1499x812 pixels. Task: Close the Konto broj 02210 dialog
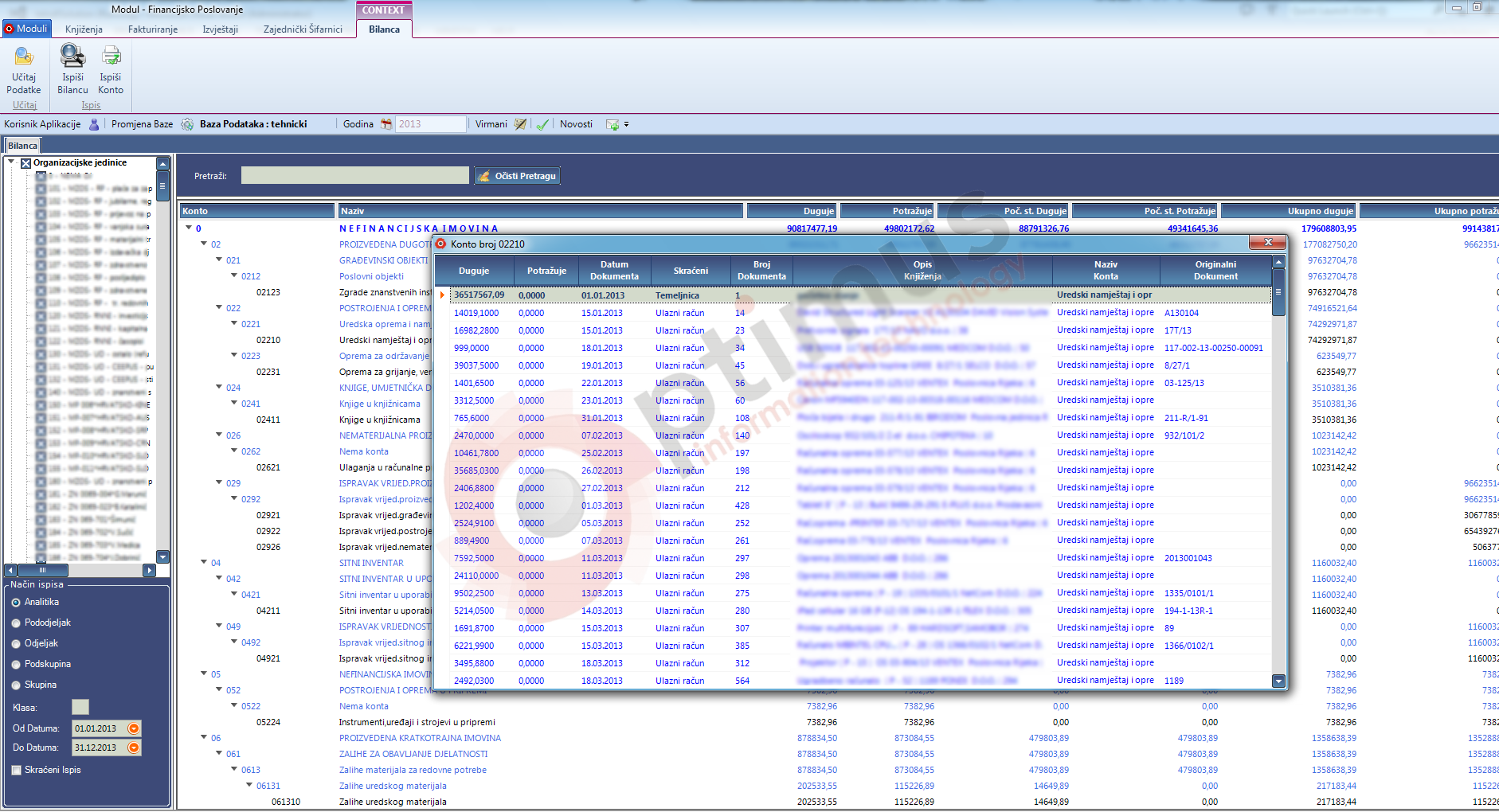click(x=1266, y=242)
